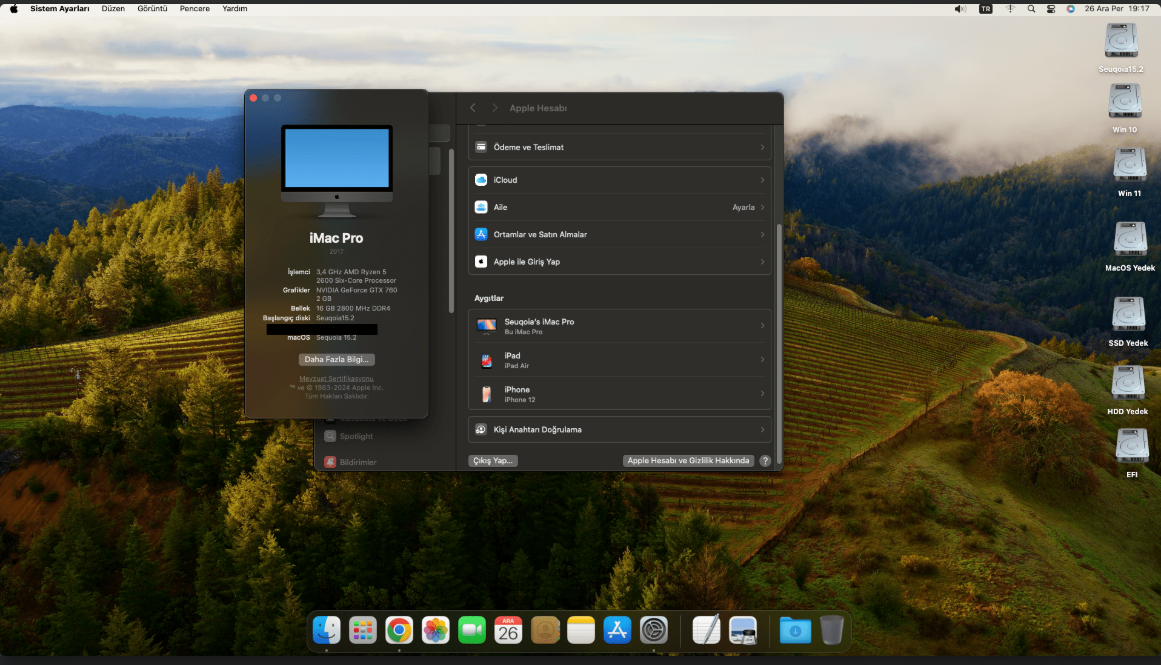Open FaceTime from the dock
Viewport: 1161px width, 665px height.
click(x=472, y=630)
